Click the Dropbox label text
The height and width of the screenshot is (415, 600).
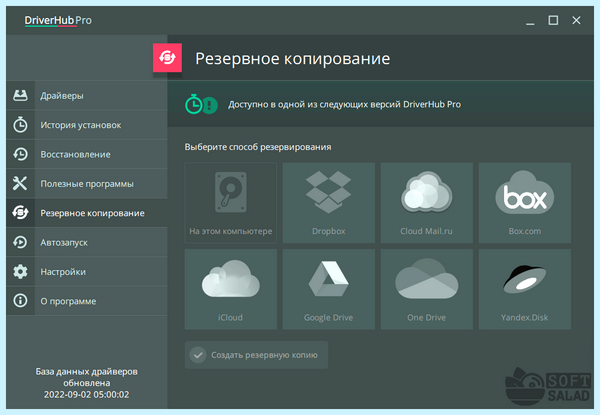tap(329, 231)
